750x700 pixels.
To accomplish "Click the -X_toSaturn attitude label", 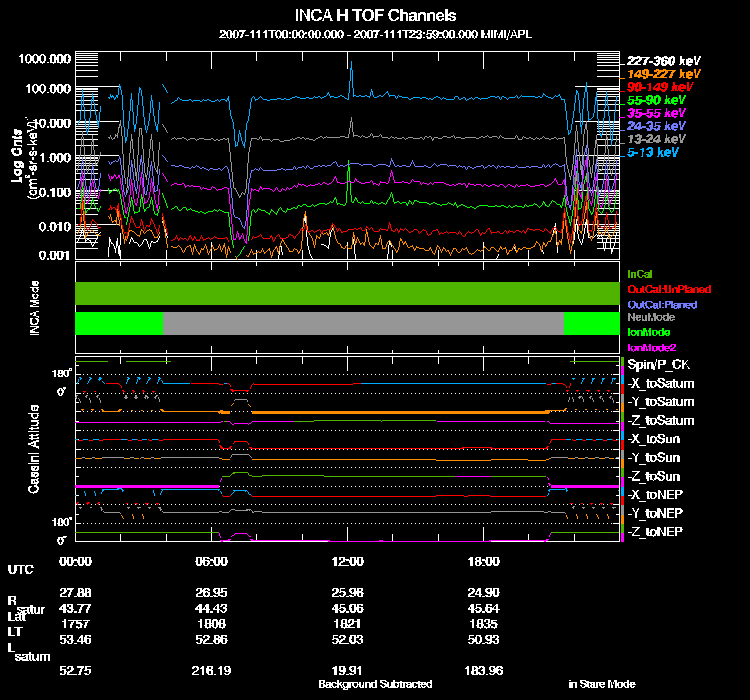I will (x=660, y=384).
